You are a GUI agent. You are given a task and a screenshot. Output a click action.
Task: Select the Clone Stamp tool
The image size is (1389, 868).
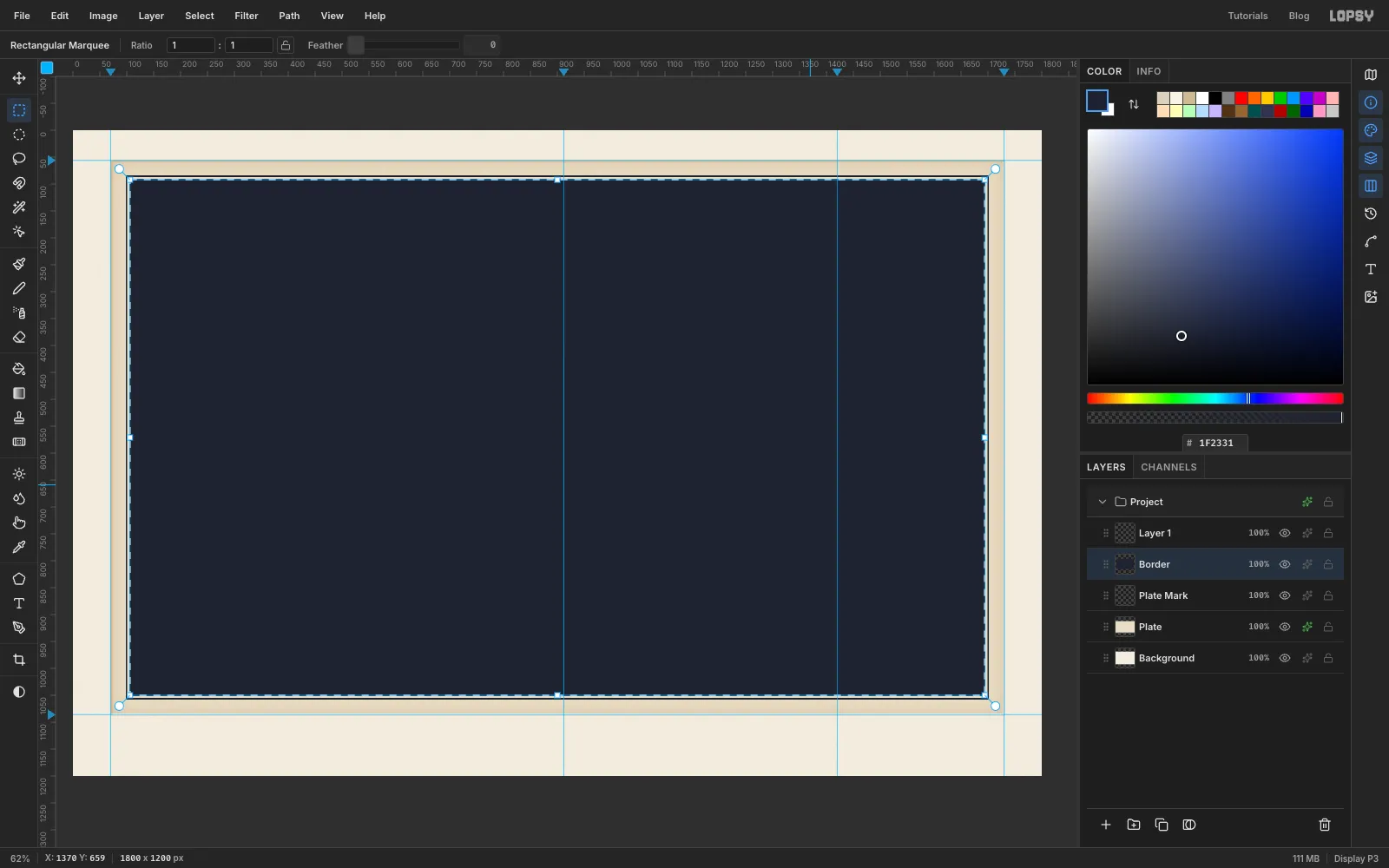[x=19, y=418]
